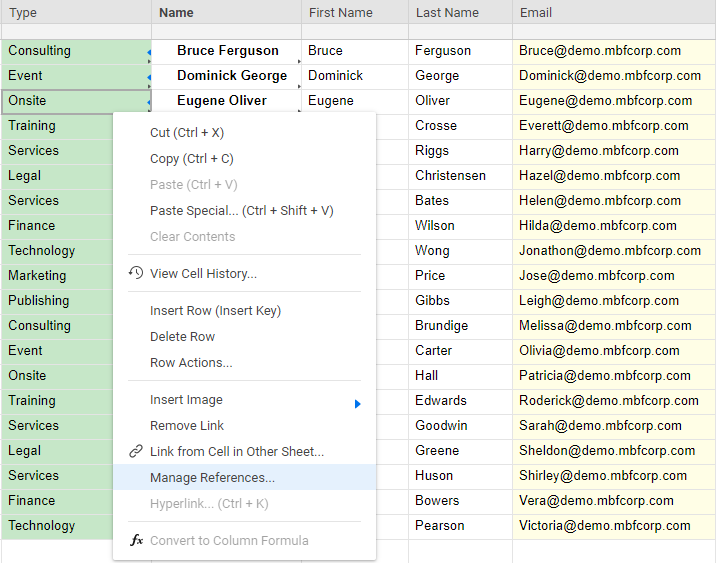Choose Copy (Ctrl + C) menu option

(191, 159)
